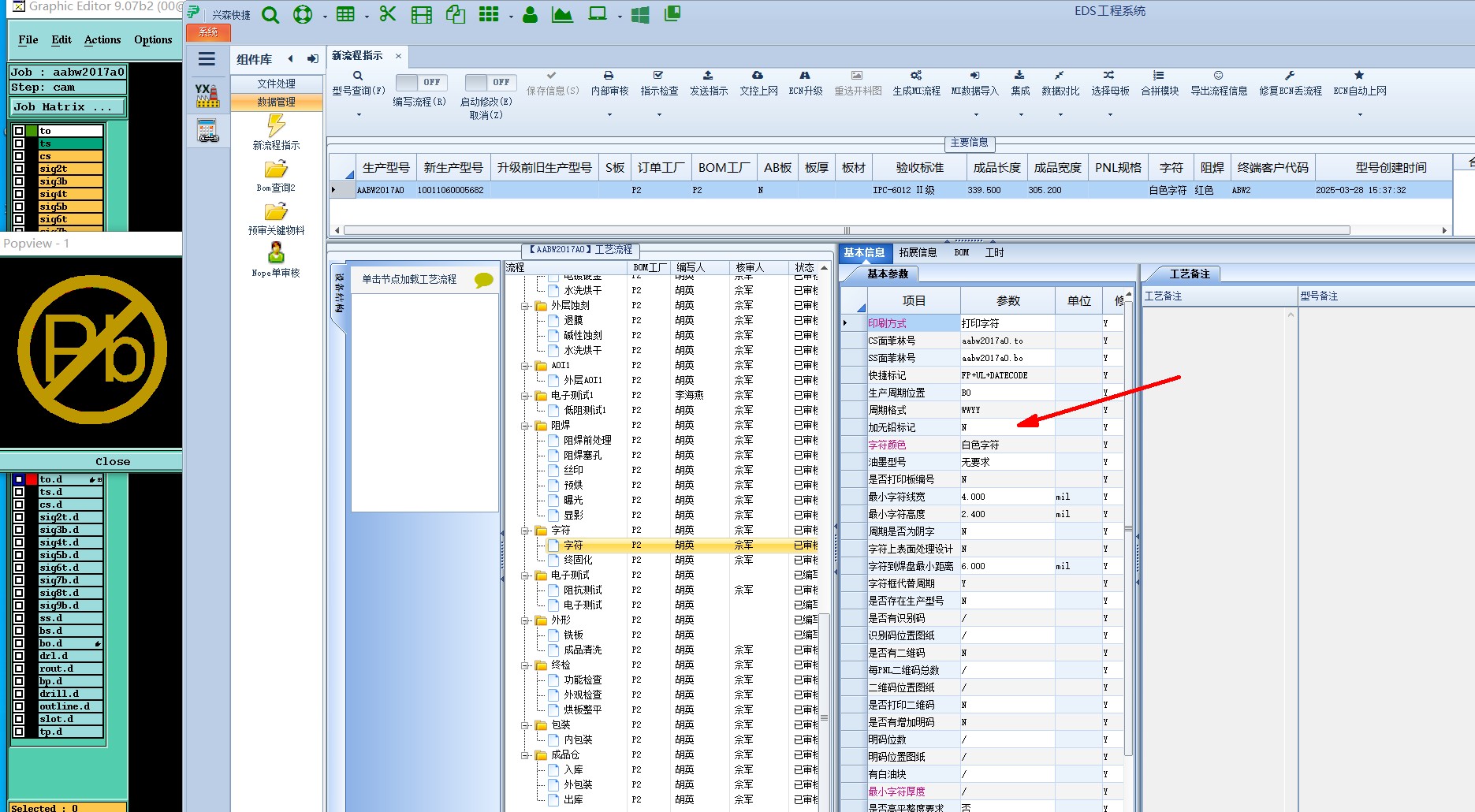Click the 修复ECN丢流程 wrench tool
This screenshot has height=812, width=1475.
click(x=1291, y=84)
